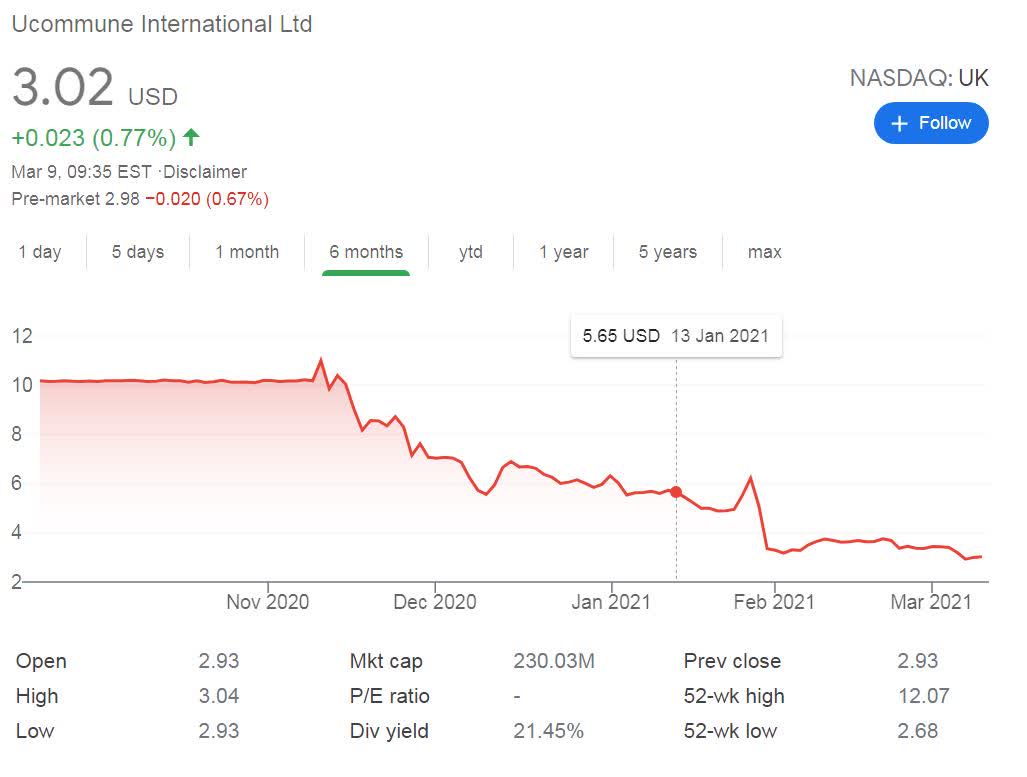Click the Mar 2021 axis label
Image resolution: width=1027 pixels, height=777 pixels.
pyautogui.click(x=931, y=601)
